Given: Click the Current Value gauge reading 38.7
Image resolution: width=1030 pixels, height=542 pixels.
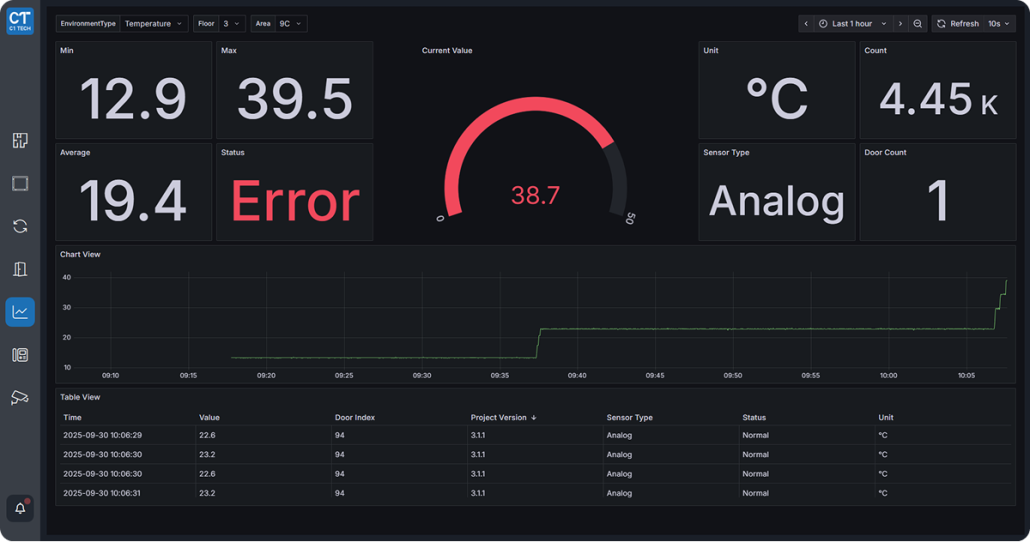Looking at the screenshot, I should click(x=535, y=196).
